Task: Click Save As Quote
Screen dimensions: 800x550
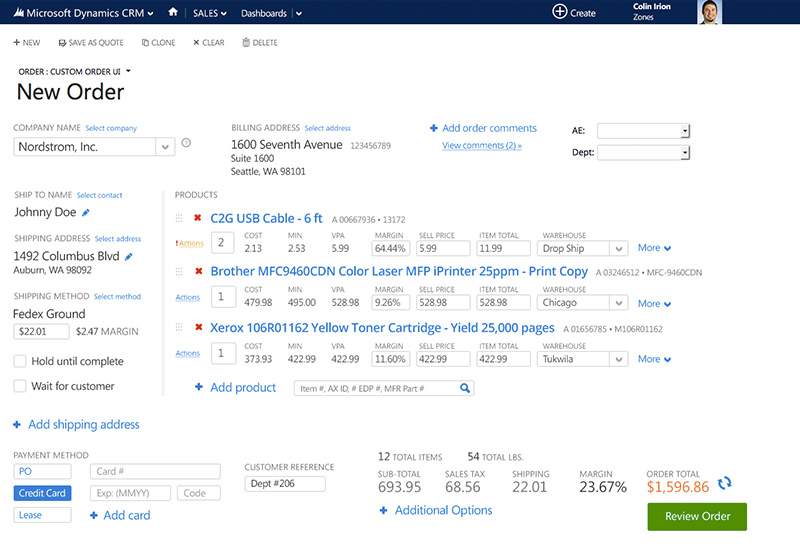Action: 91,43
